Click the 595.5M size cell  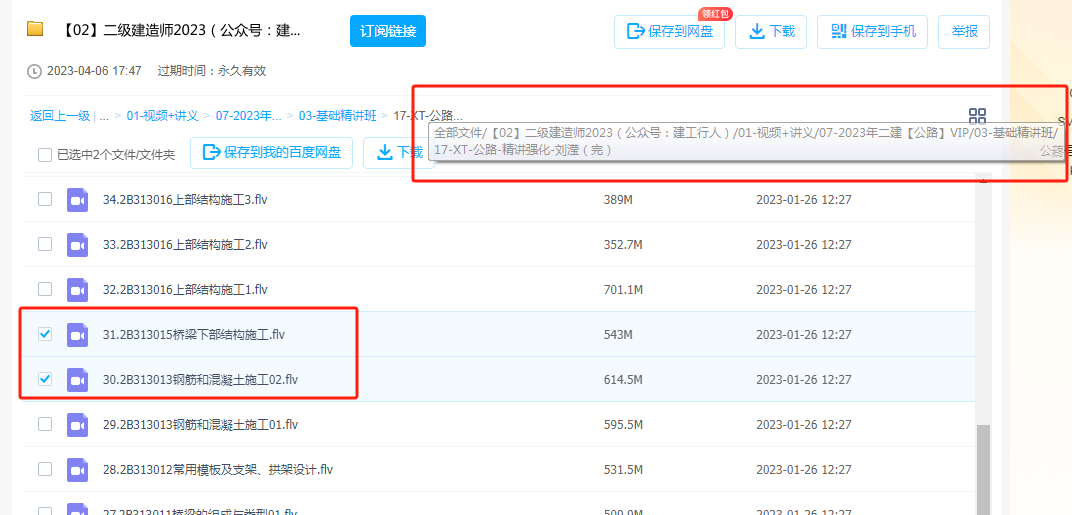tap(623, 425)
